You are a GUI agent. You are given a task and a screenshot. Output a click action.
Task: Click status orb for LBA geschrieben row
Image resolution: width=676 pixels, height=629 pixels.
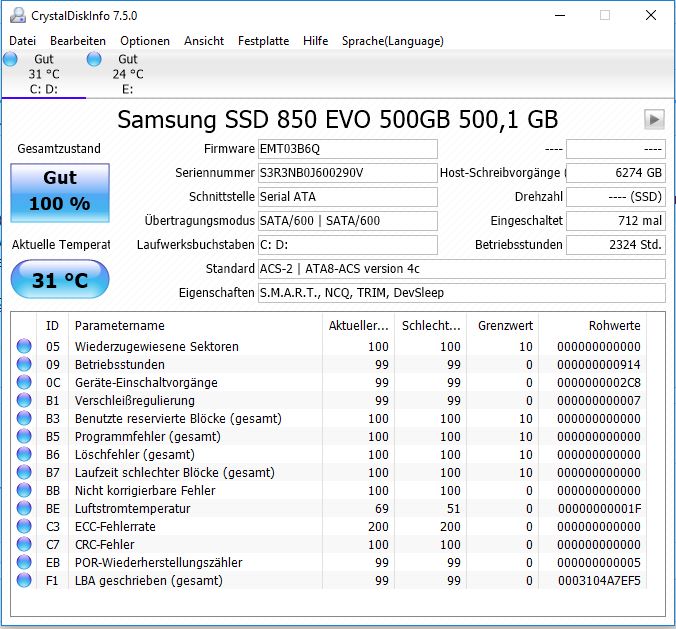point(24,580)
